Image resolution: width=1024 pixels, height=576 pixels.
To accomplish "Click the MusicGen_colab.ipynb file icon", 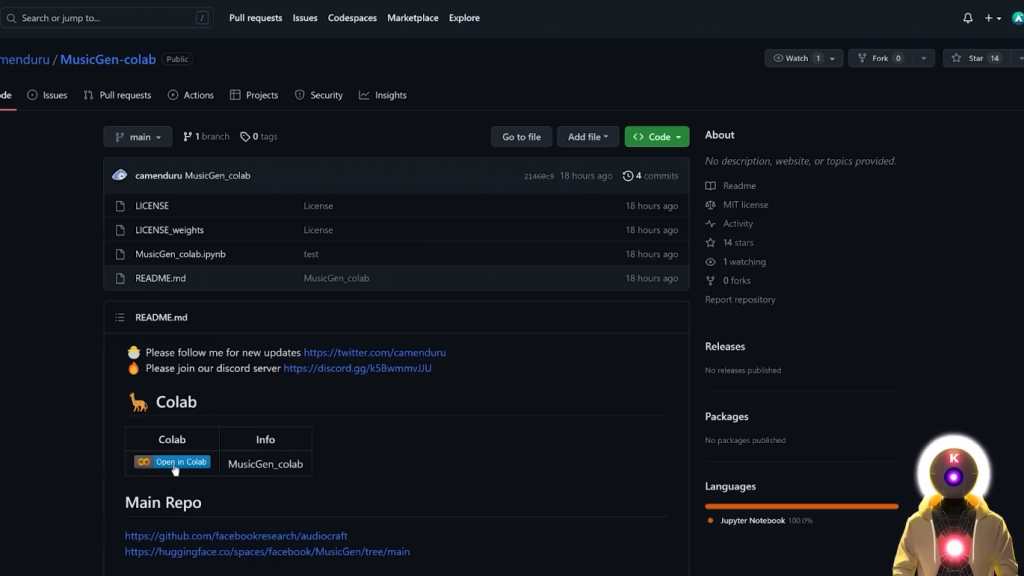I will click(120, 254).
